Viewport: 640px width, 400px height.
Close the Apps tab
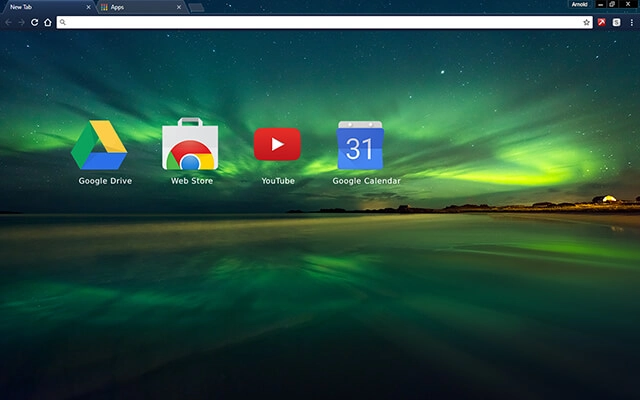tap(179, 7)
